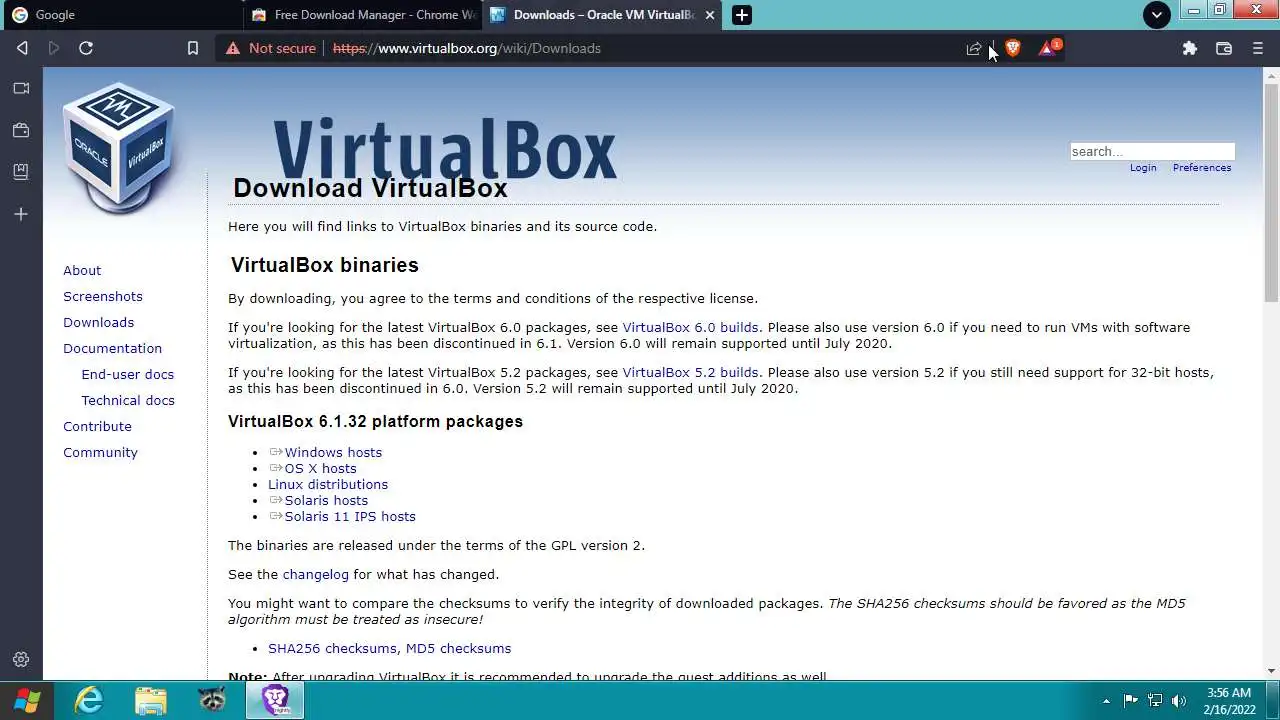Open File Explorer from taskbar
This screenshot has height=720, width=1280.
pyautogui.click(x=151, y=700)
